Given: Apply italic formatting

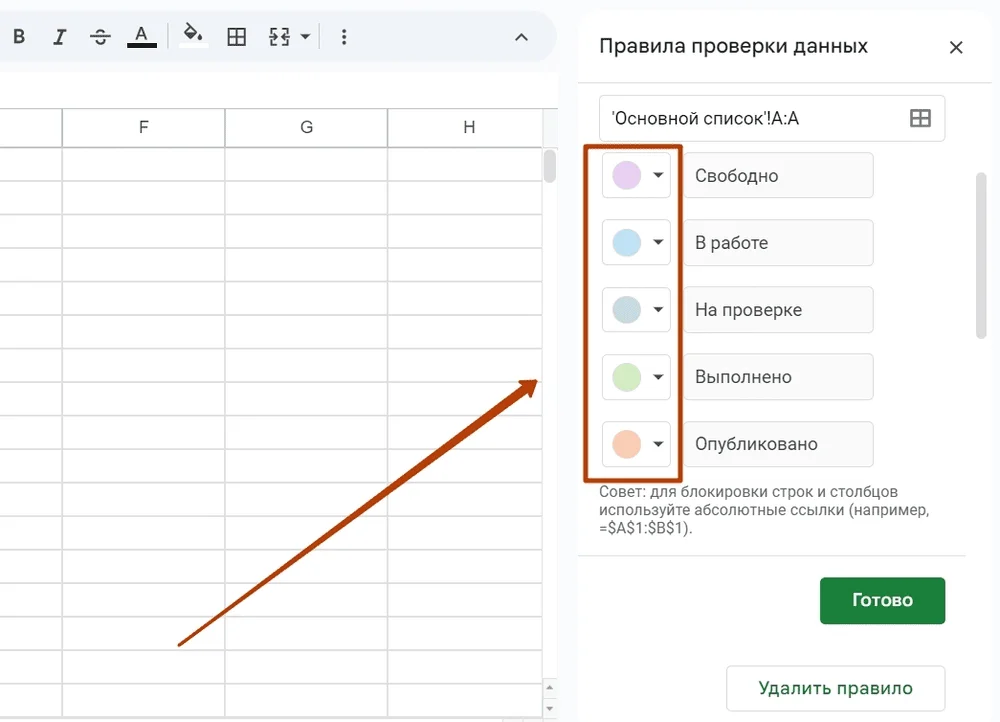Looking at the screenshot, I should coord(59,36).
